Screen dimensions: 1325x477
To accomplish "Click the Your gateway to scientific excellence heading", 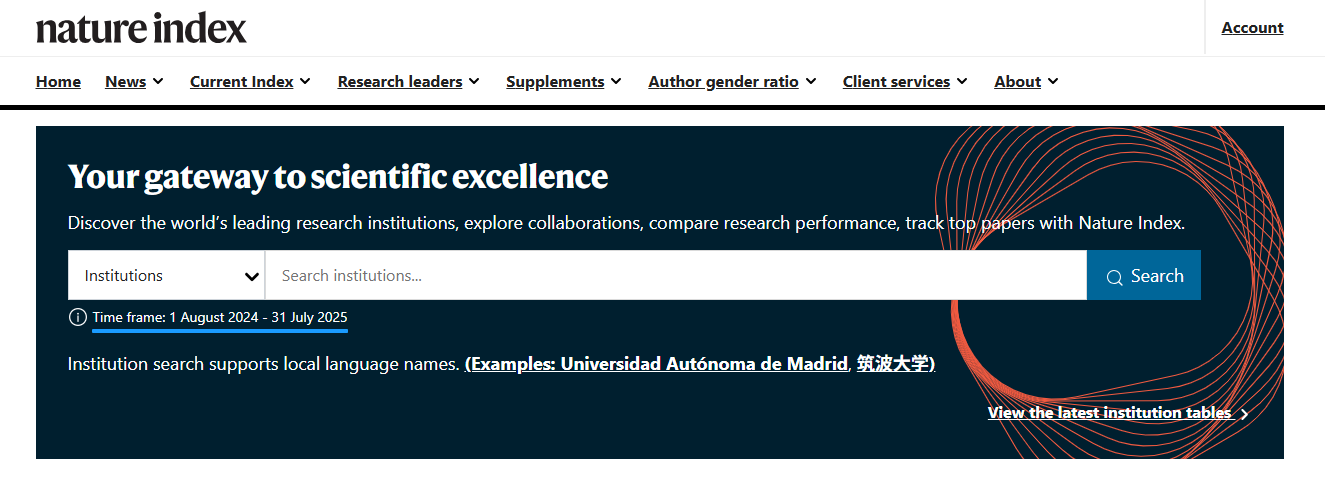I will [338, 177].
